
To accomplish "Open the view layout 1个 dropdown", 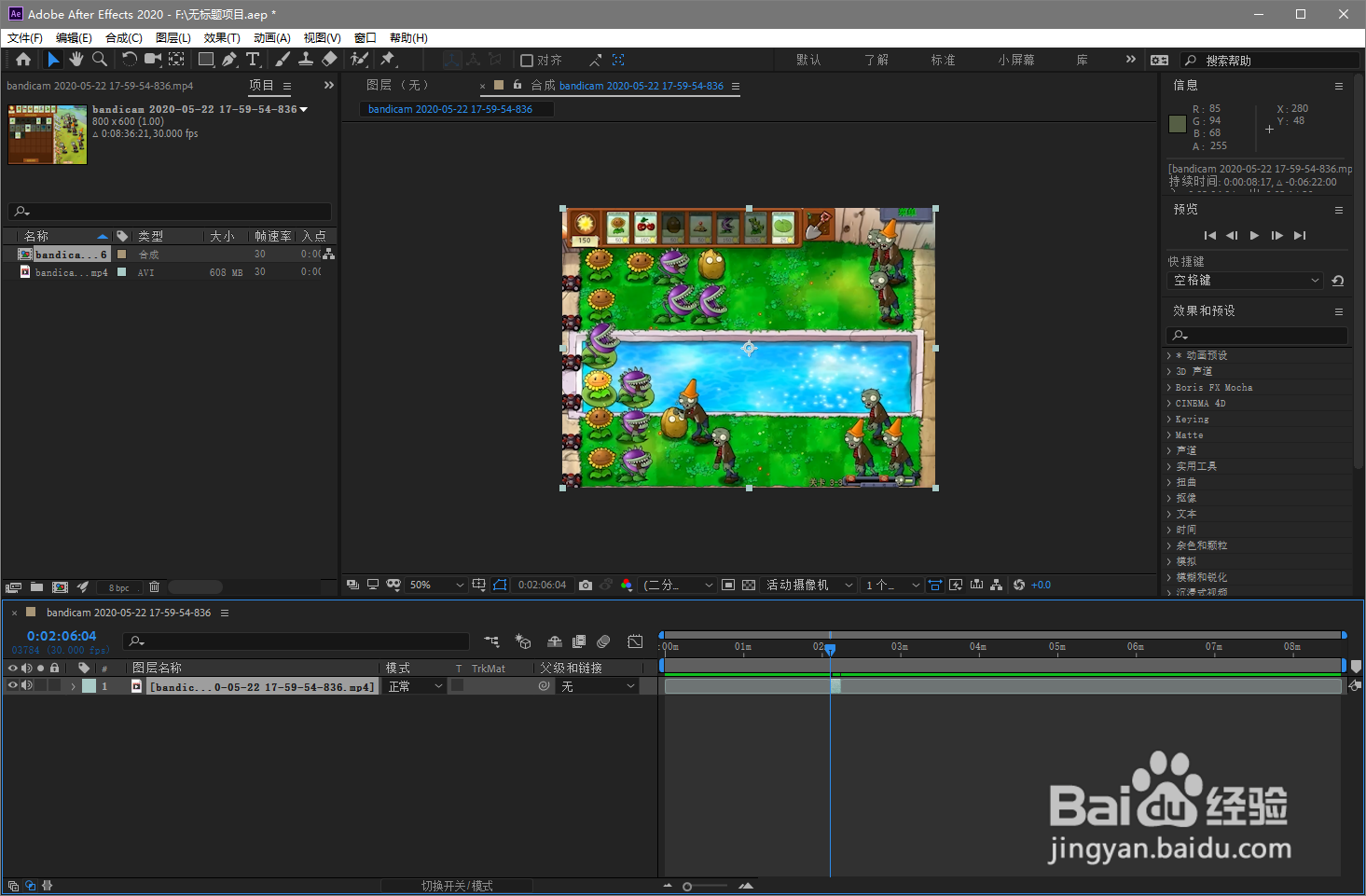I will click(x=891, y=586).
